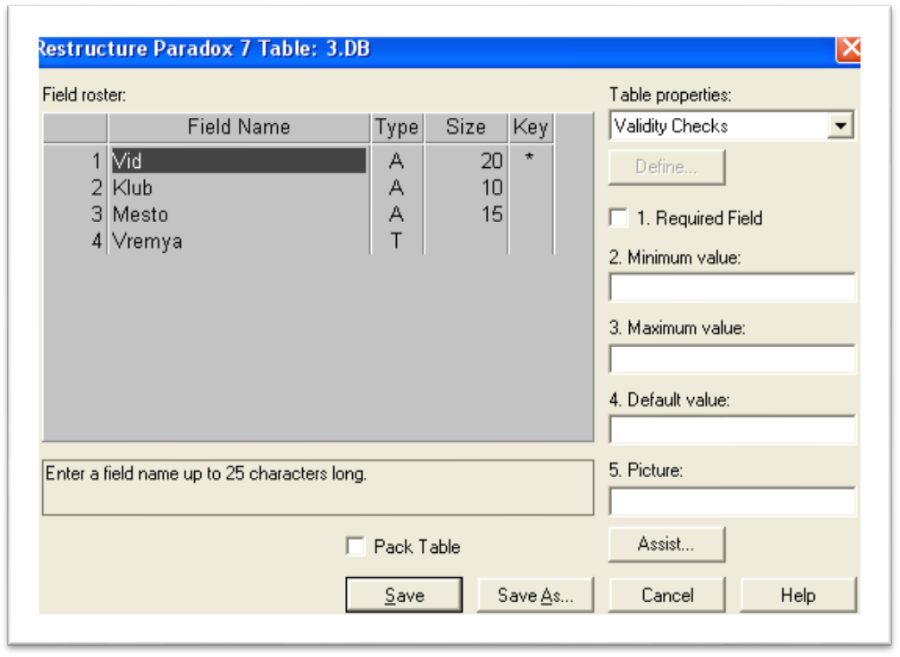Click the T type cell of Vremya
The height and width of the screenshot is (657, 900).
pyautogui.click(x=397, y=241)
